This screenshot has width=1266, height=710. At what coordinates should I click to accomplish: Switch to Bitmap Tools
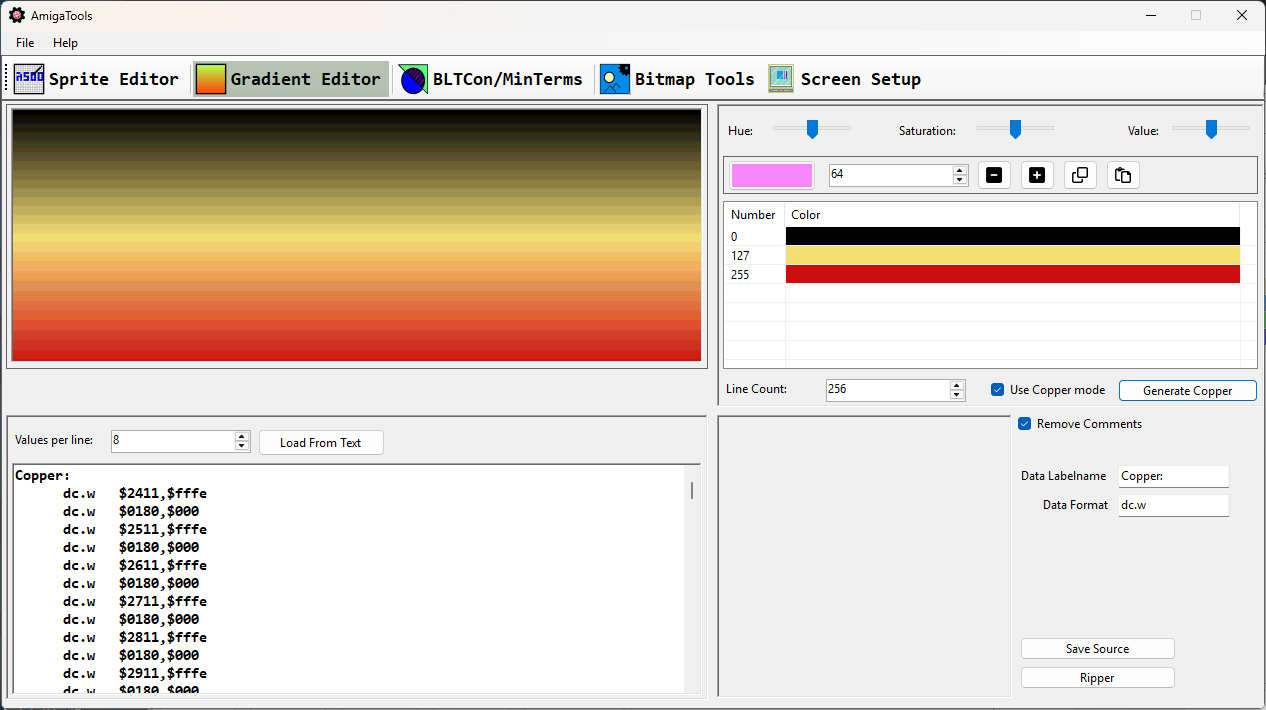click(677, 79)
